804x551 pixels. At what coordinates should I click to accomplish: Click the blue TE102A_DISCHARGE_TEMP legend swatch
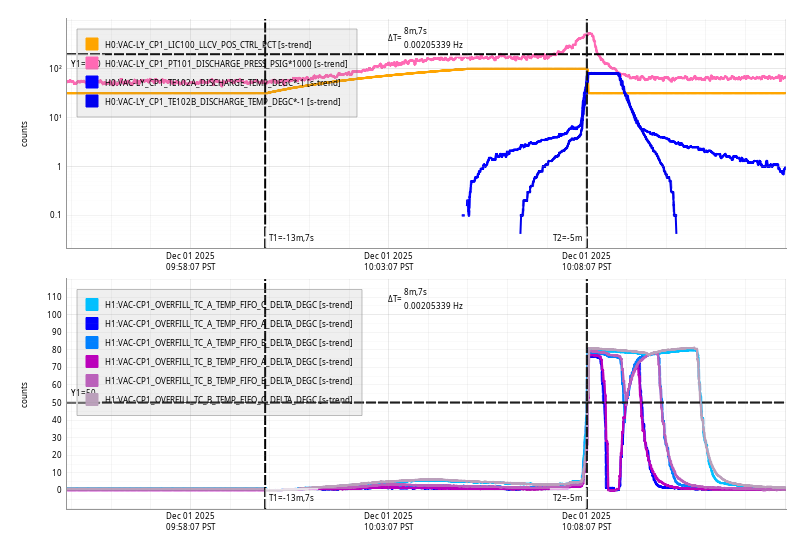tap(92, 82)
